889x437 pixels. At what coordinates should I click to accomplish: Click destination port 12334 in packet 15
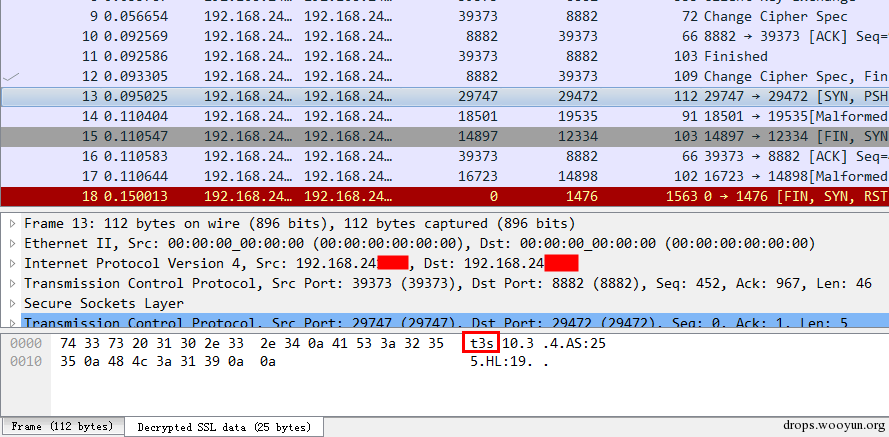tap(577, 136)
